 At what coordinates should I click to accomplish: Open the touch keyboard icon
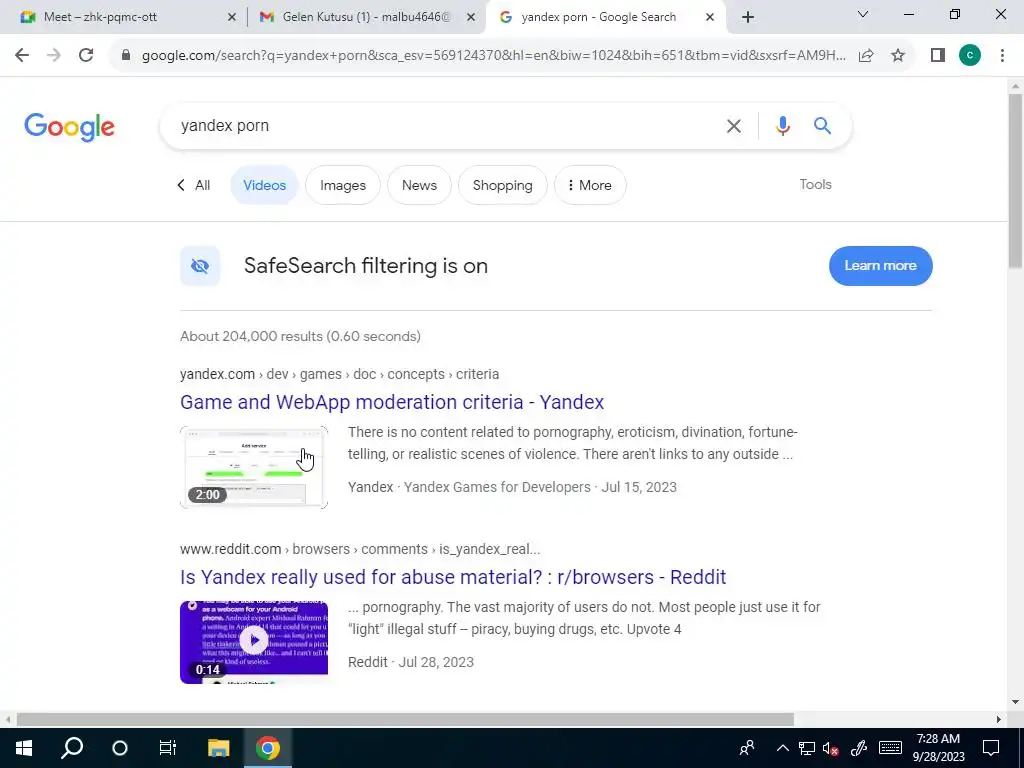pos(890,748)
